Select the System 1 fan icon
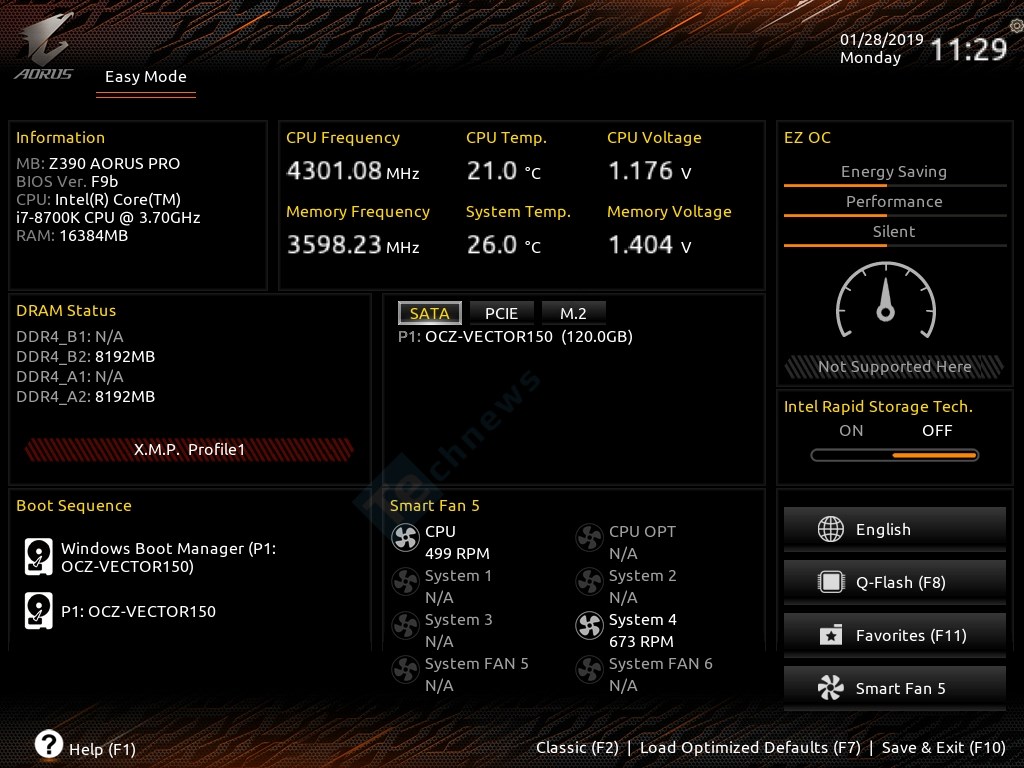This screenshot has width=1024, height=768. pos(405,582)
